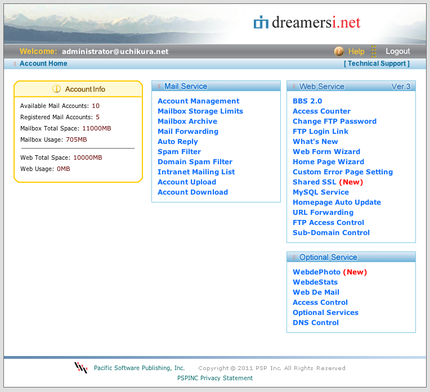Open Intranet Mailing List

pyautogui.click(x=196, y=172)
